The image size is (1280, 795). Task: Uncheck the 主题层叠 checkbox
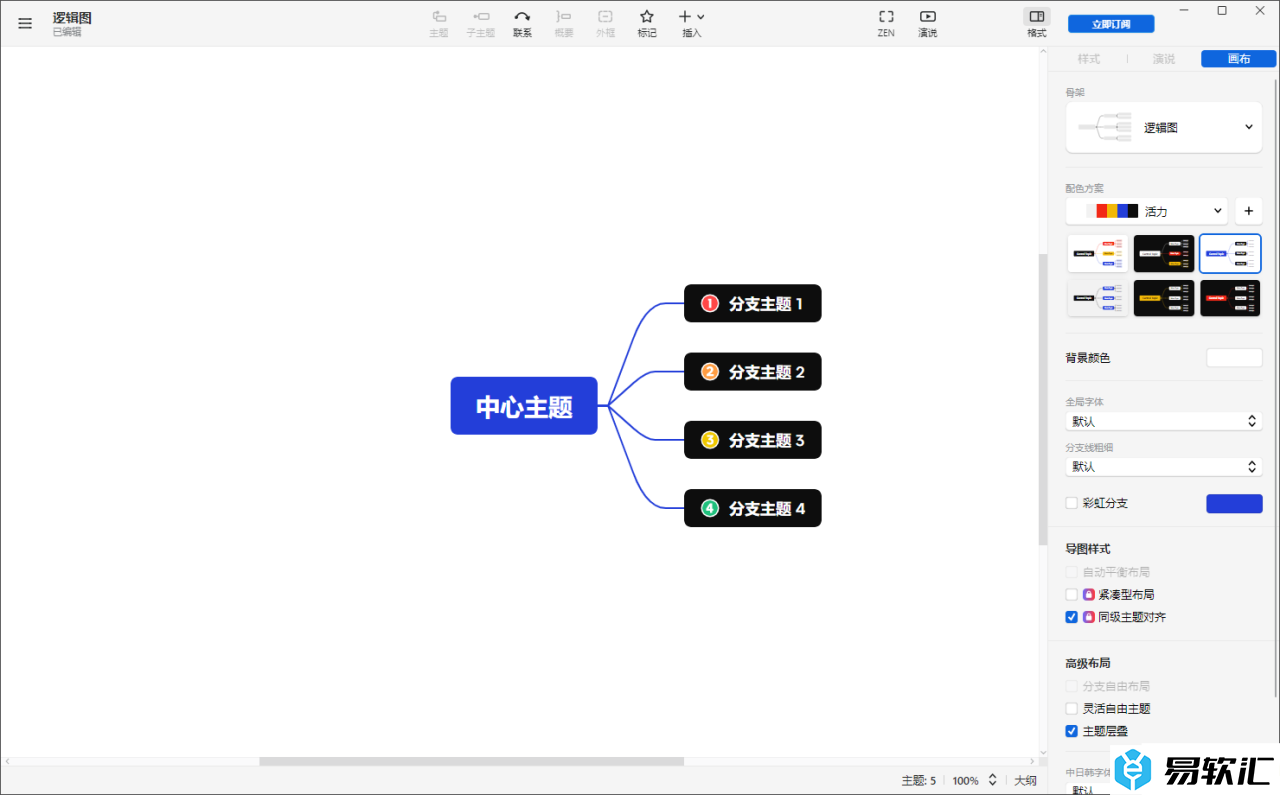(x=1072, y=731)
